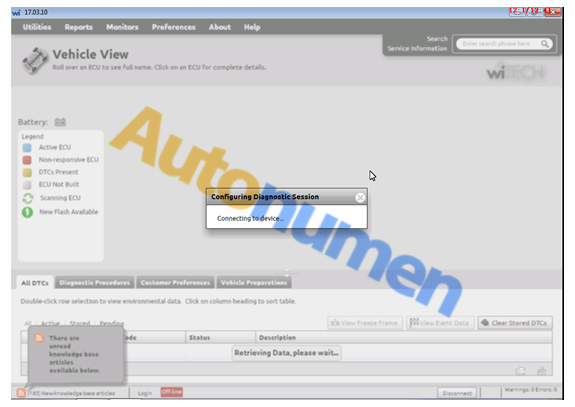The height and width of the screenshot is (407, 575).
Task: Click the wi application icon in title bar
Action: [x=17, y=12]
